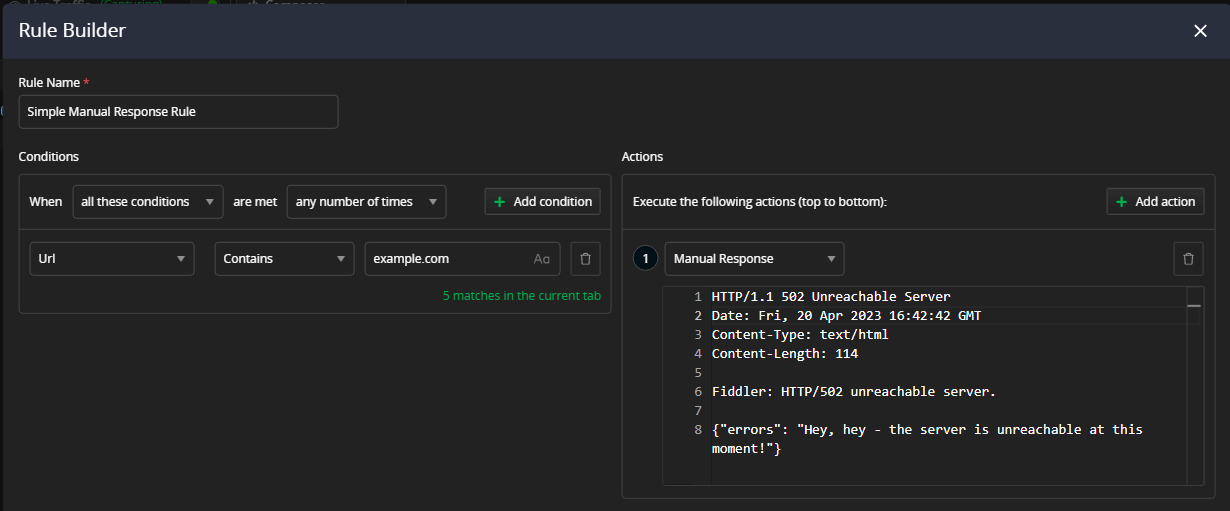1230x511 pixels.
Task: Click the response editor vertical scrollbar
Action: [1195, 386]
